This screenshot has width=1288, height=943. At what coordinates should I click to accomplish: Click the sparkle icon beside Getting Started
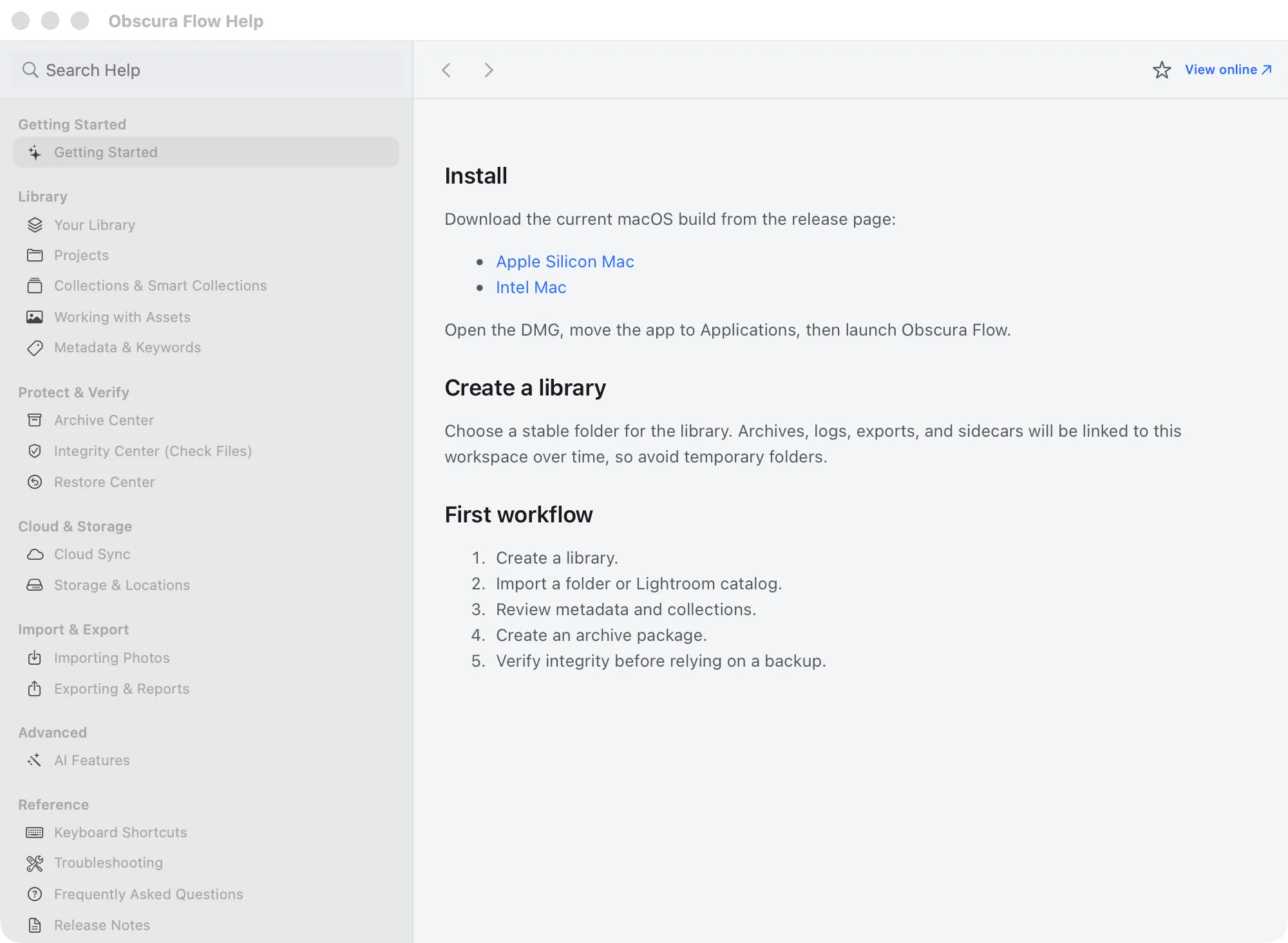[x=35, y=153]
